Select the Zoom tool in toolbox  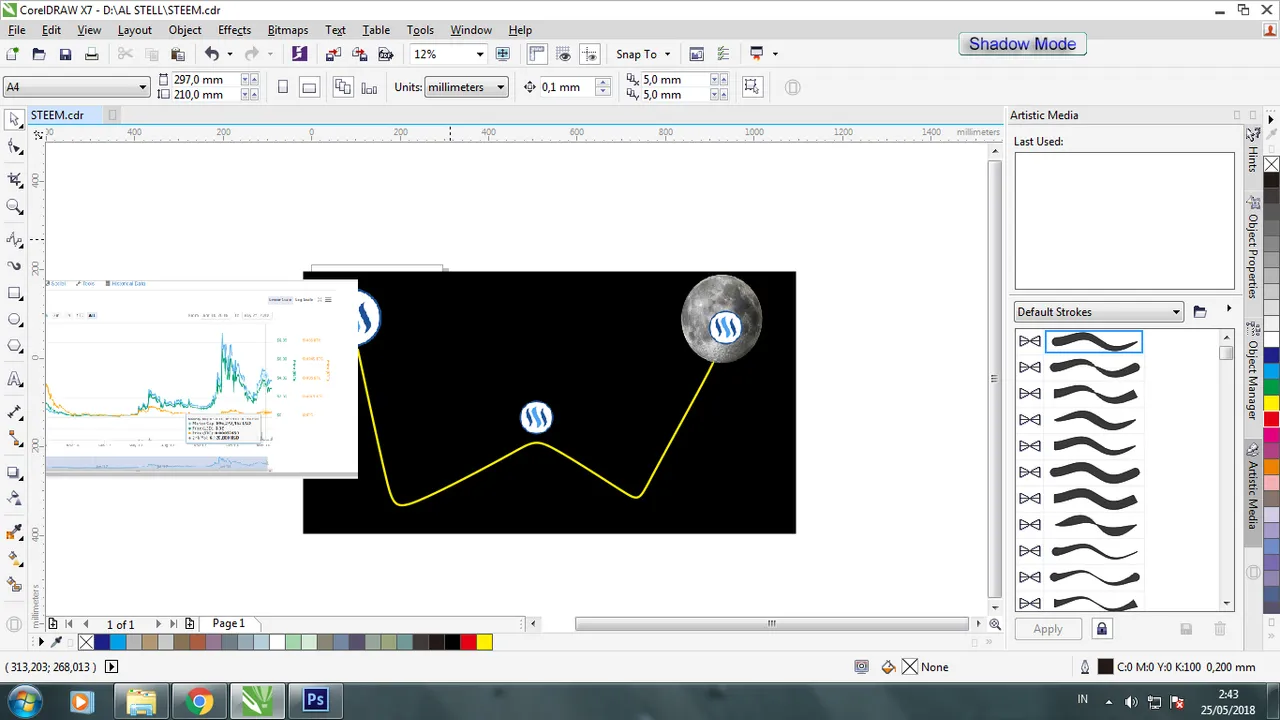[15, 207]
